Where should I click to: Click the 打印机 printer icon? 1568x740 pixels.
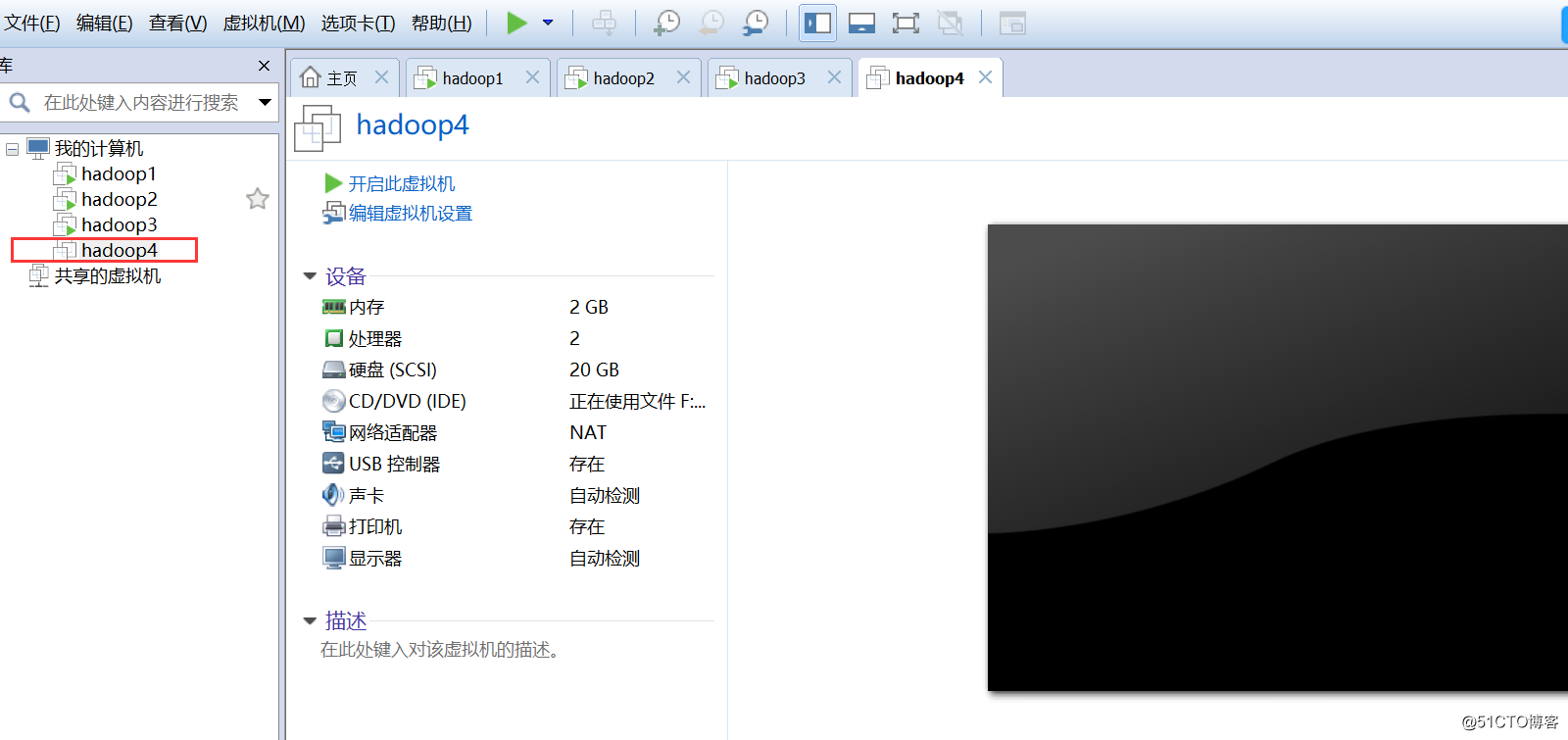[x=333, y=526]
